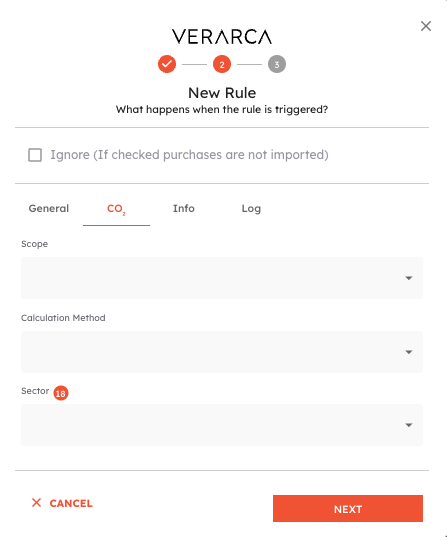
Task: Jump to the step 3 circle
Action: tap(277, 64)
